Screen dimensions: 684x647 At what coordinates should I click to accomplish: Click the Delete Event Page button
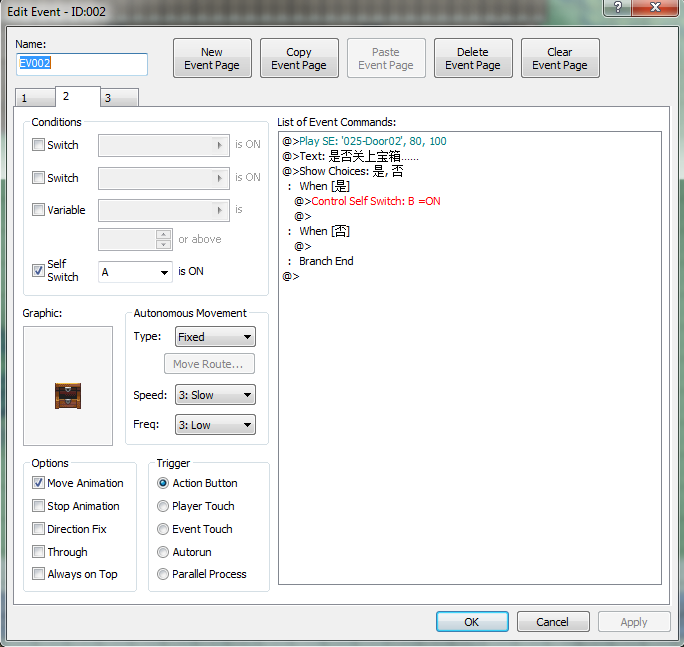pos(473,58)
